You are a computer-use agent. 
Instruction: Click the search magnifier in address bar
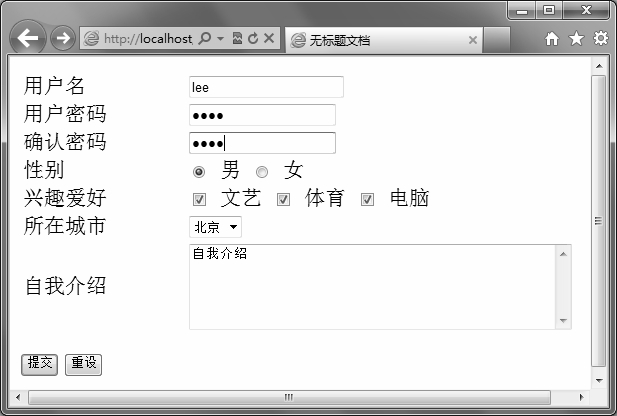[x=205, y=38]
